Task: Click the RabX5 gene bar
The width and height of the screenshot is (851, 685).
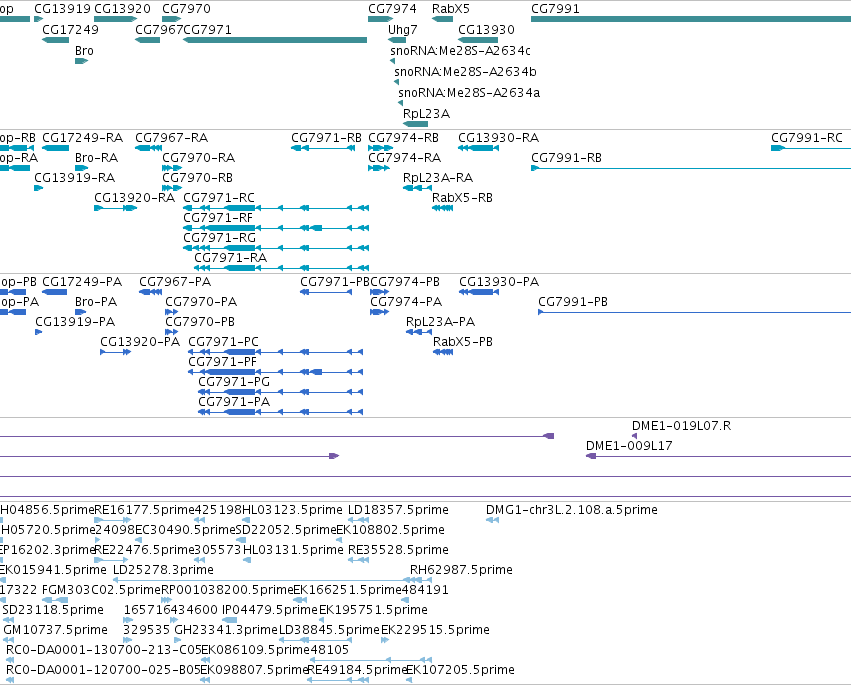Action: (x=442, y=19)
